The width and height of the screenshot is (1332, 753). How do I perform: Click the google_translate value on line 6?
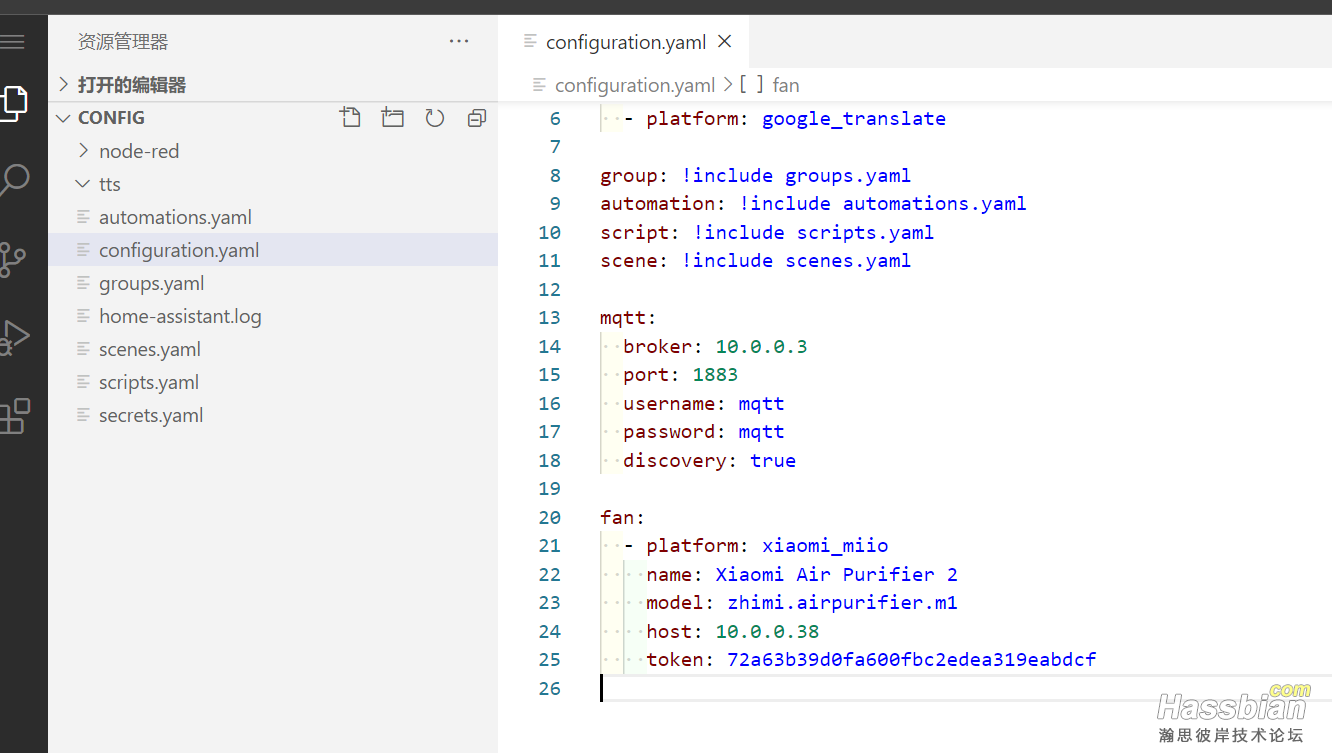coord(854,119)
